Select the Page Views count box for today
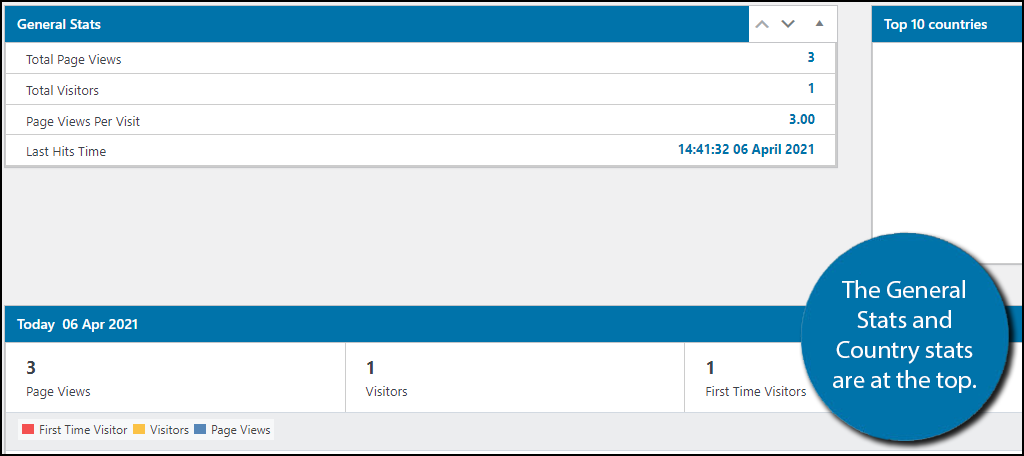The width and height of the screenshot is (1024, 456). click(x=175, y=378)
